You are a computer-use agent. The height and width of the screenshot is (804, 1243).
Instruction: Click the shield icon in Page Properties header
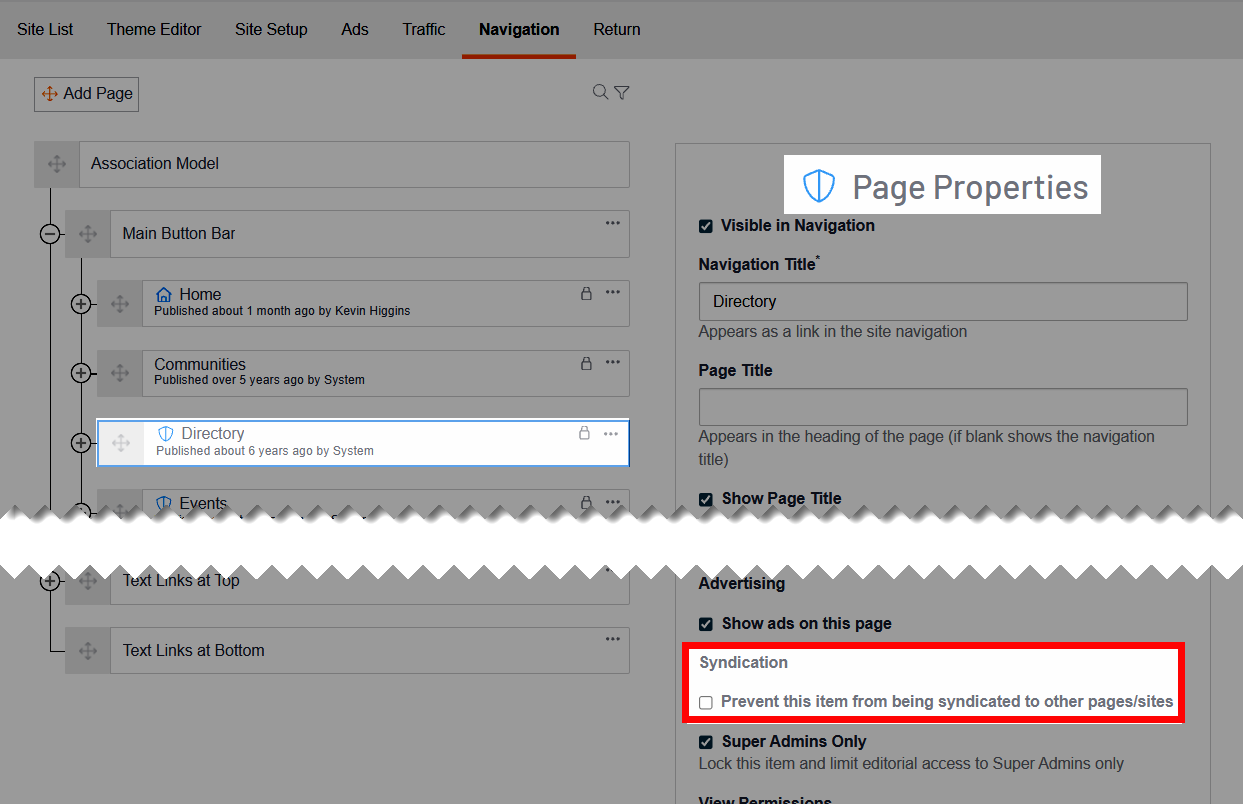818,185
